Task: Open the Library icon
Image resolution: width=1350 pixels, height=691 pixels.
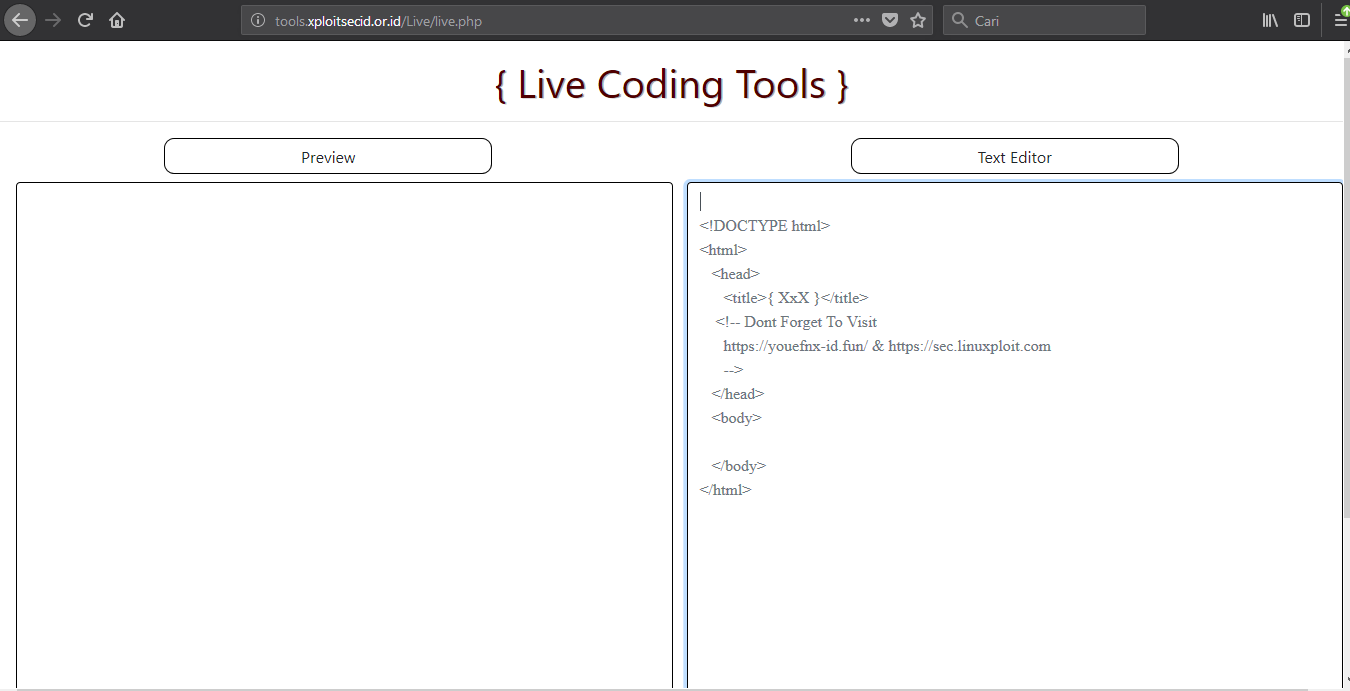Action: coord(1270,19)
